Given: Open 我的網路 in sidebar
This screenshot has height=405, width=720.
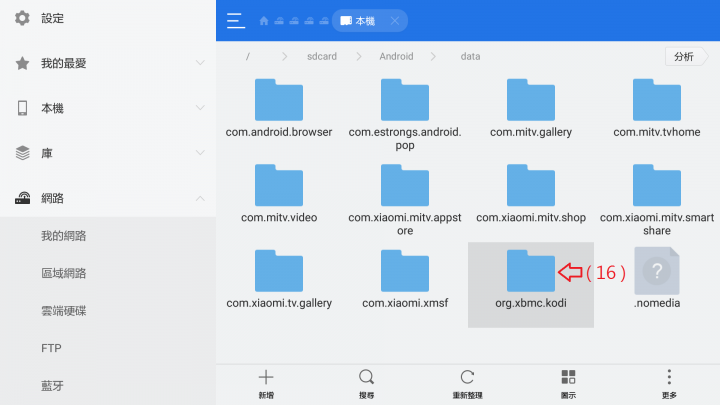Looking at the screenshot, I should (63, 236).
